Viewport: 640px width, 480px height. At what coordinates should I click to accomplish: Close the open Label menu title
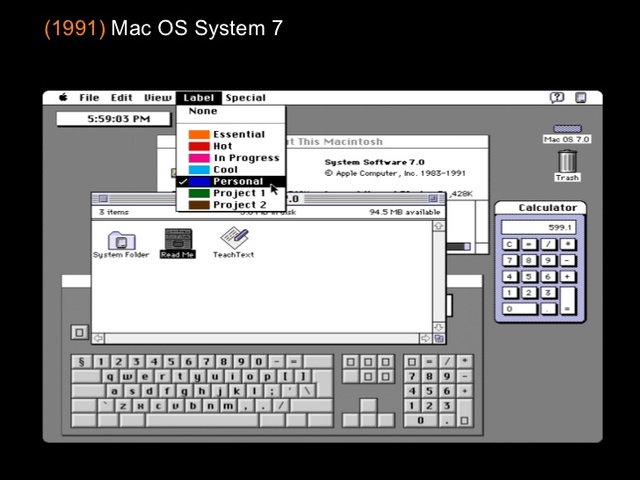tap(199, 98)
